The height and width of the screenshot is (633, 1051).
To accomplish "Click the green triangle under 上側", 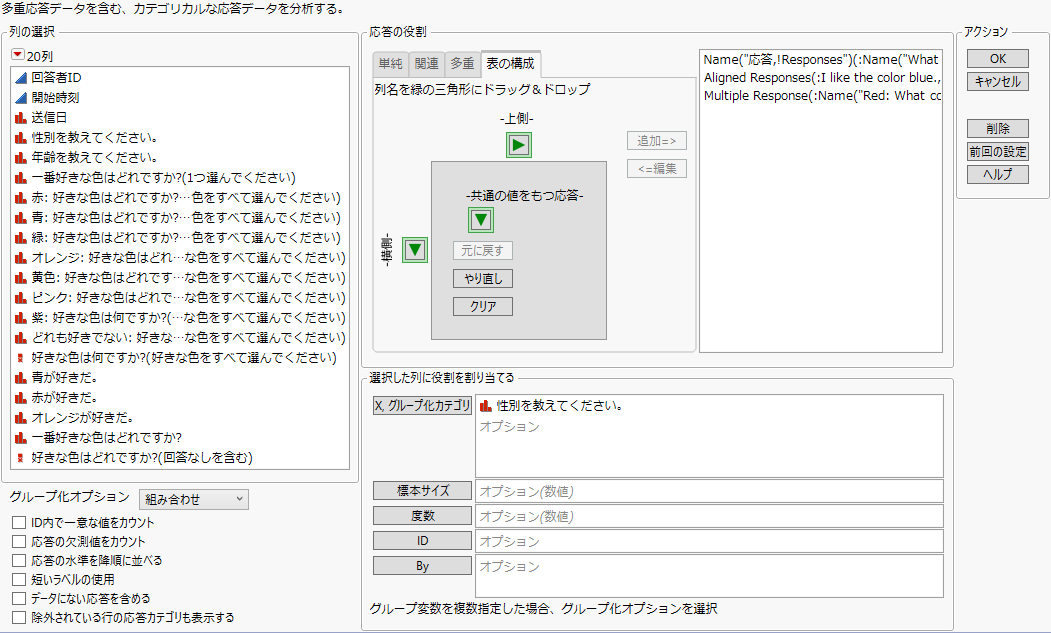I will click(x=518, y=144).
